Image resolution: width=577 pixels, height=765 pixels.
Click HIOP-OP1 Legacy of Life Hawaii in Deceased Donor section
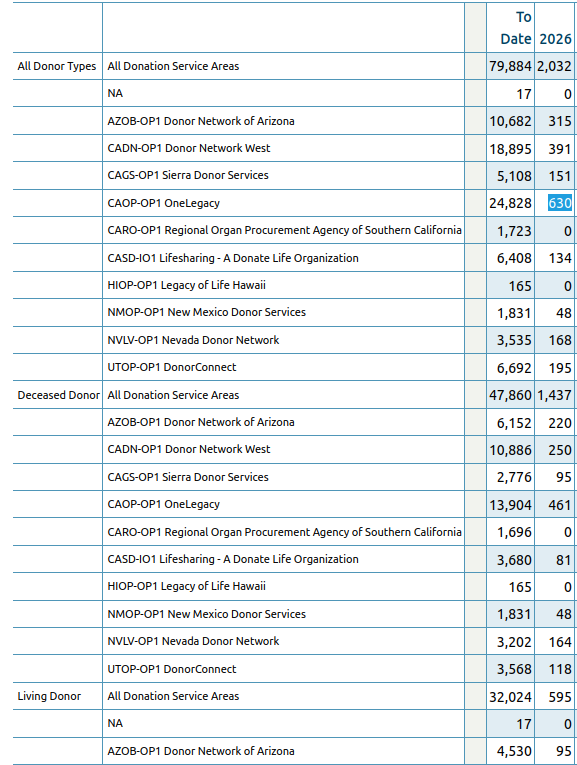186,586
